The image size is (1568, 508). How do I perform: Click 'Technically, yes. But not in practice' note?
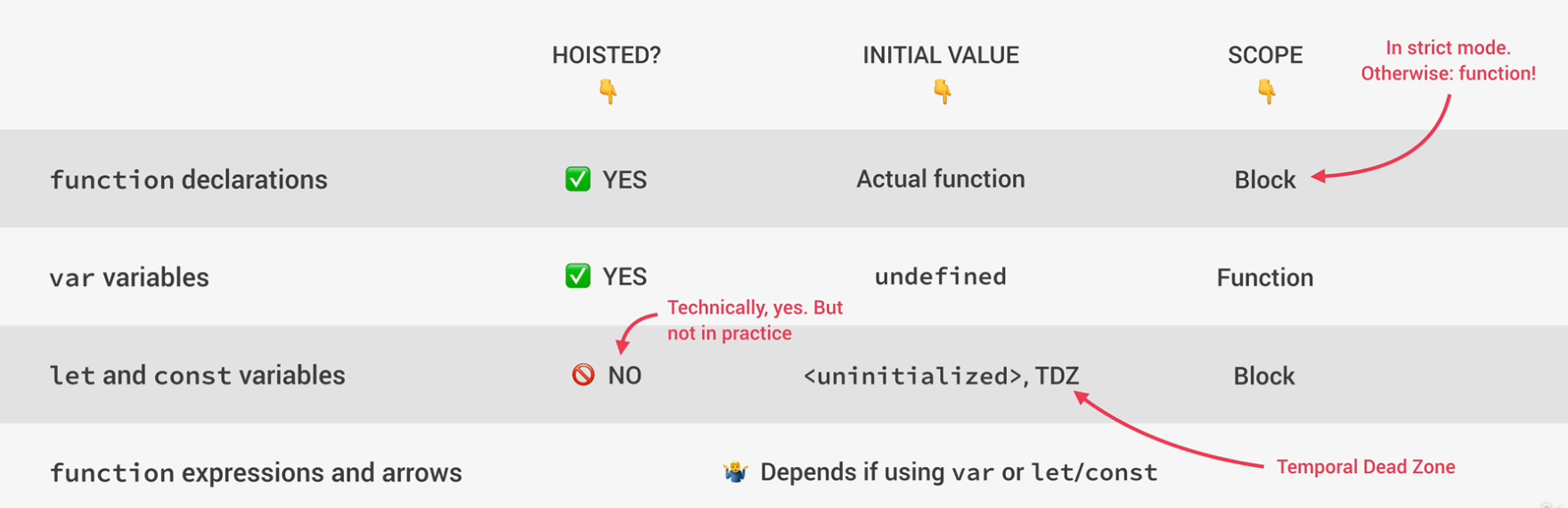pyautogui.click(x=755, y=320)
